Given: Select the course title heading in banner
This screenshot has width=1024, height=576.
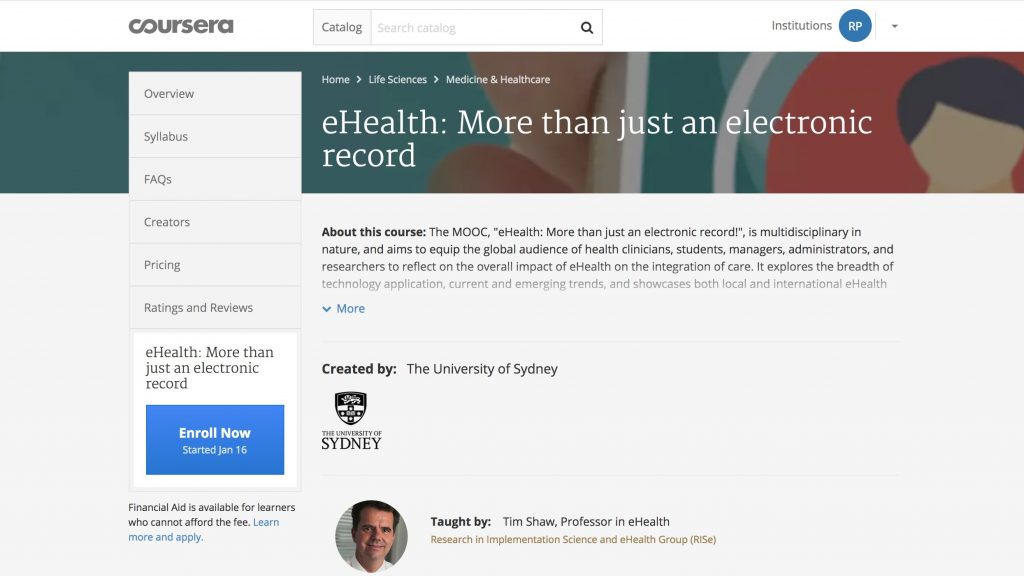Looking at the screenshot, I should tap(596, 138).
